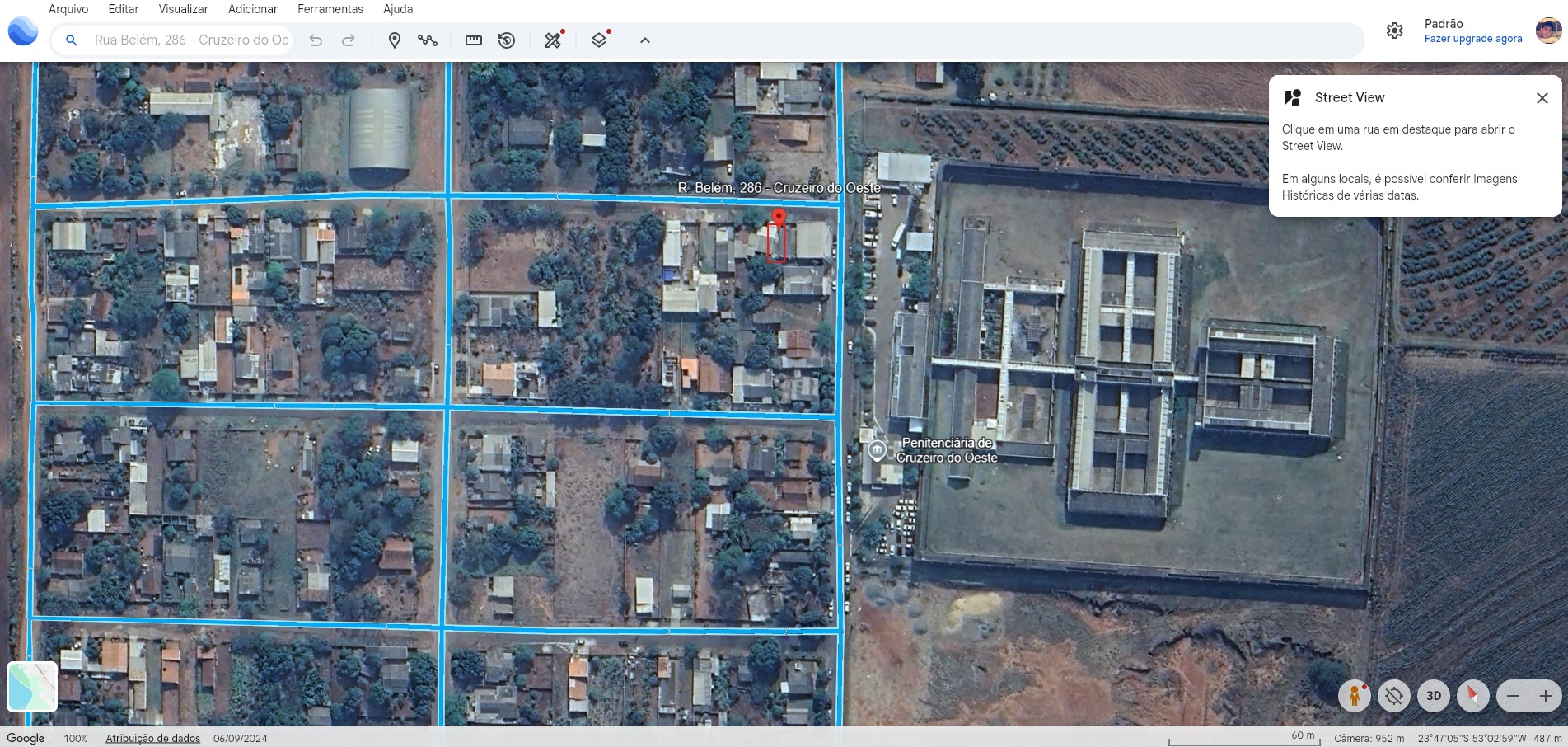
Task: Click the redo arrow icon
Action: pyautogui.click(x=349, y=40)
